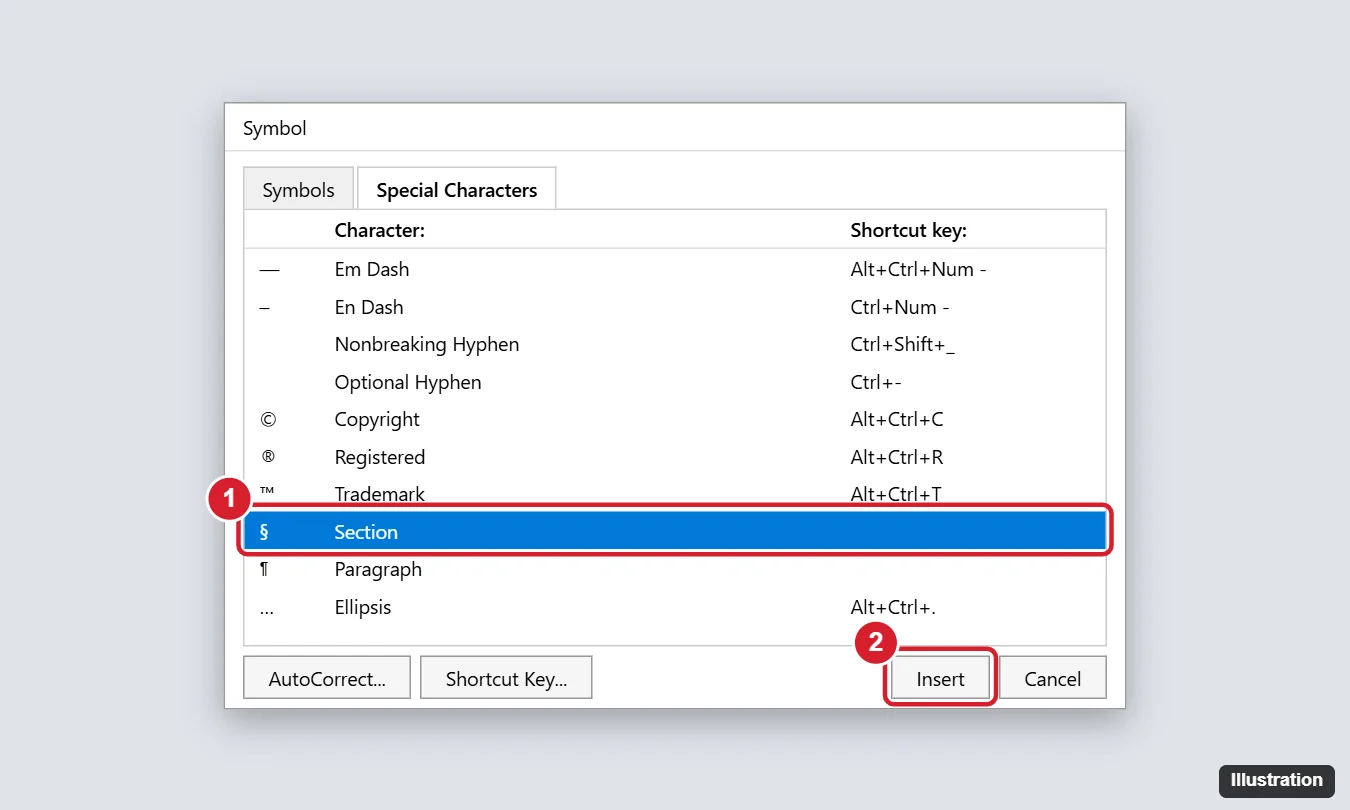Select the Em Dash row
1350x810 pixels.
pos(675,270)
